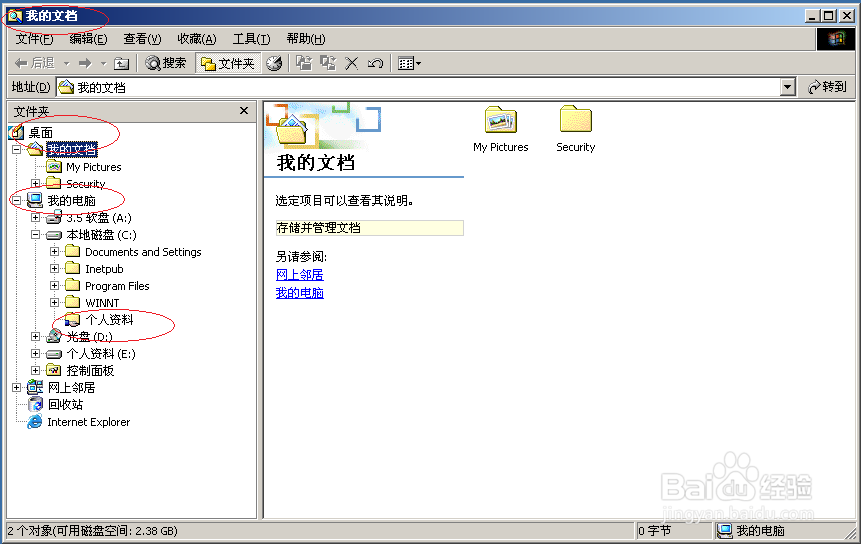Viewport: 861px width, 544px height.
Task: Click the Go (转到) button
Action: 827,87
